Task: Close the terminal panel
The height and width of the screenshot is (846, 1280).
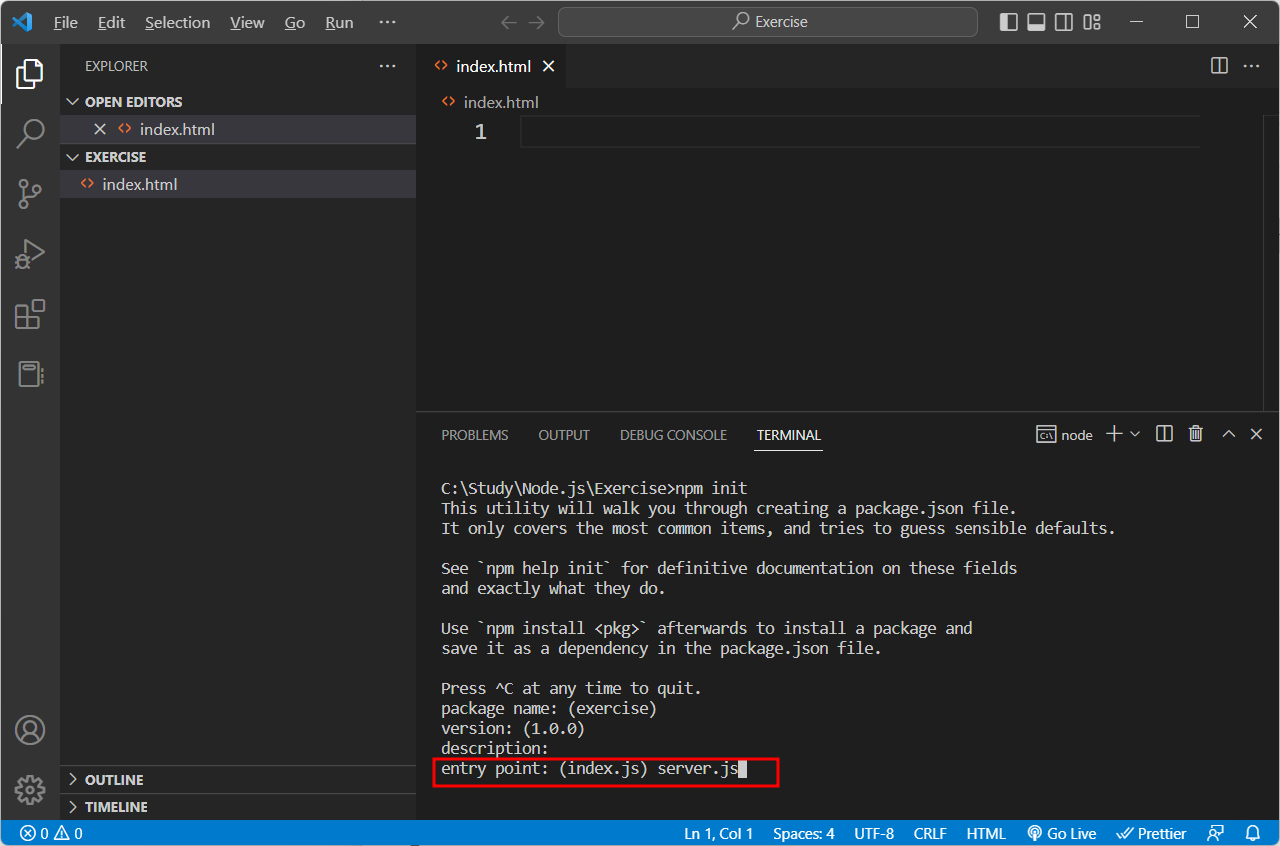Action: (x=1257, y=434)
